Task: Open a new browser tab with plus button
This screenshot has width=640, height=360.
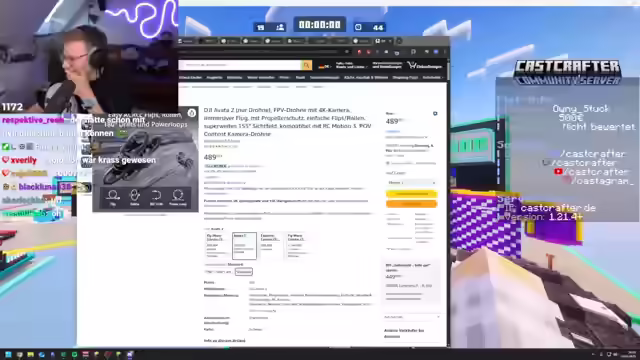Action: tap(399, 41)
